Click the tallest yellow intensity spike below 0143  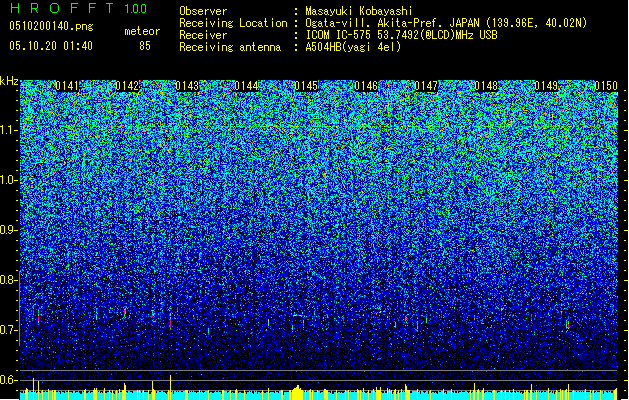171,386
